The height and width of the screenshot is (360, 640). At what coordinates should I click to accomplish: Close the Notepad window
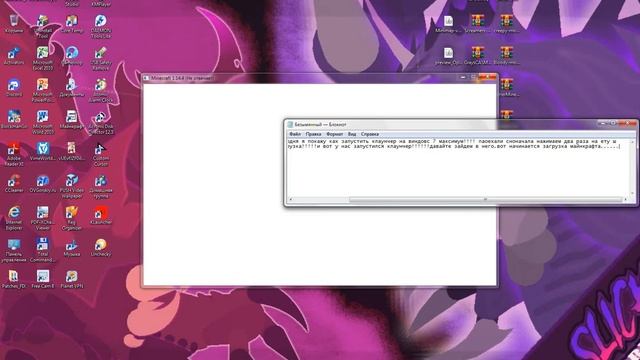627,123
